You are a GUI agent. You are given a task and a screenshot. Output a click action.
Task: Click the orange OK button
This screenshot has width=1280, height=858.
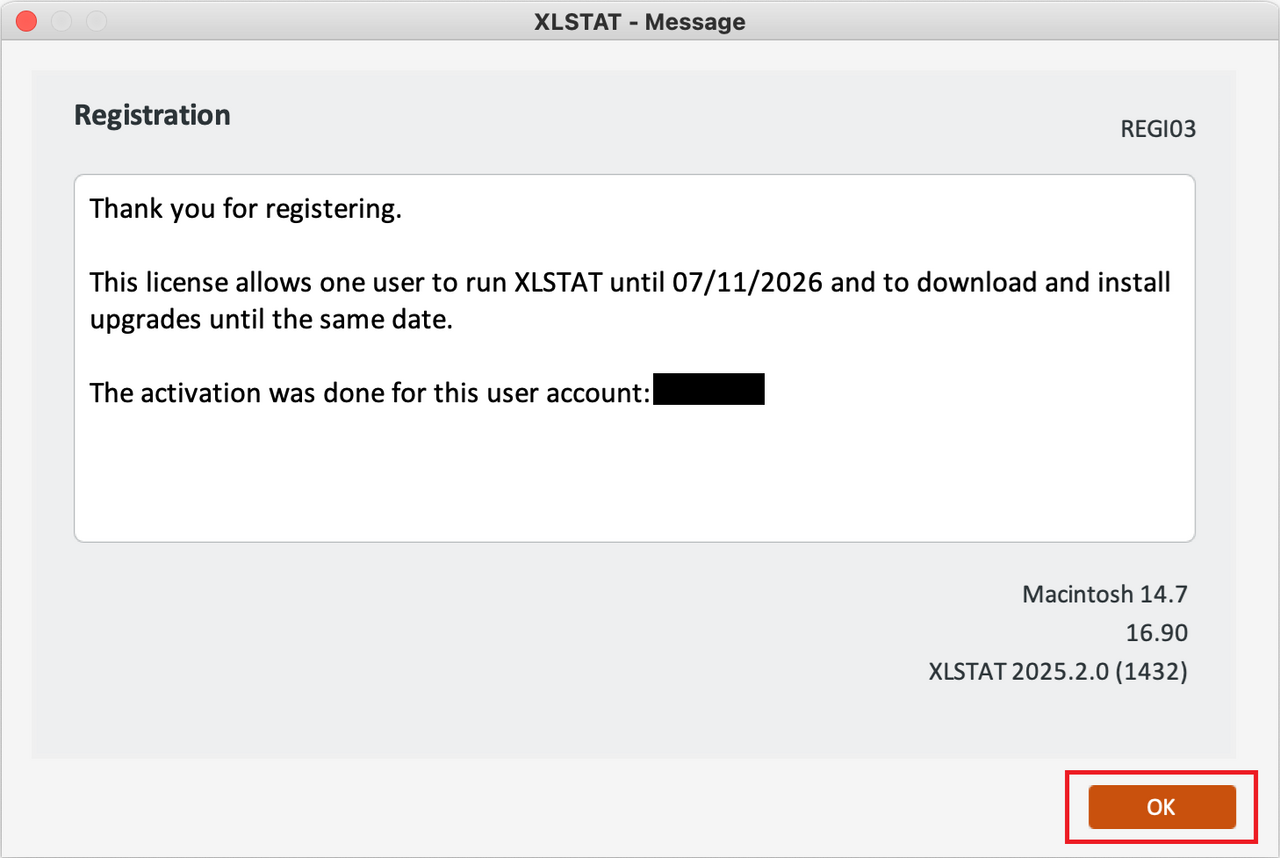coord(1161,807)
